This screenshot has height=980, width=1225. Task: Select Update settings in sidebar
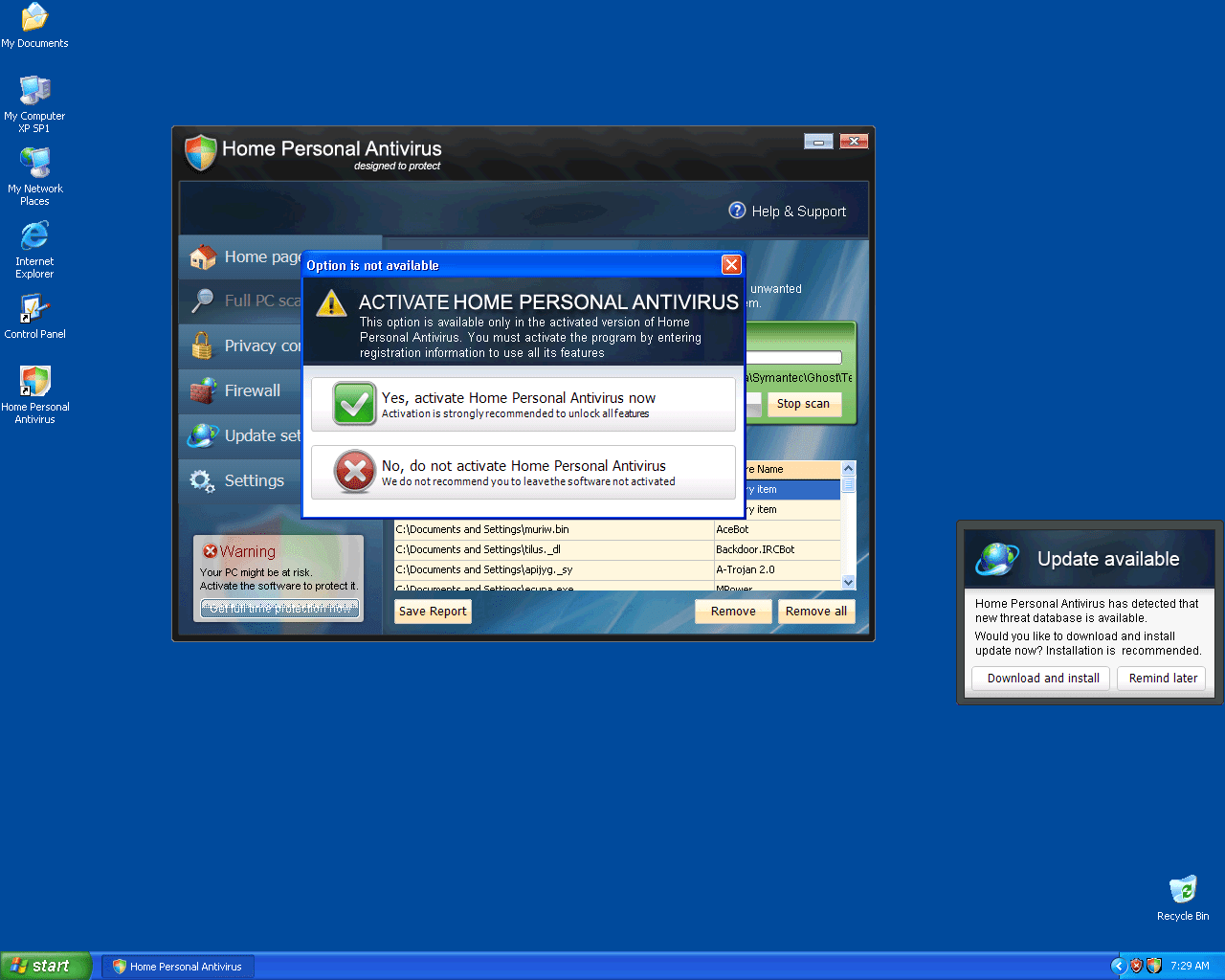[244, 435]
